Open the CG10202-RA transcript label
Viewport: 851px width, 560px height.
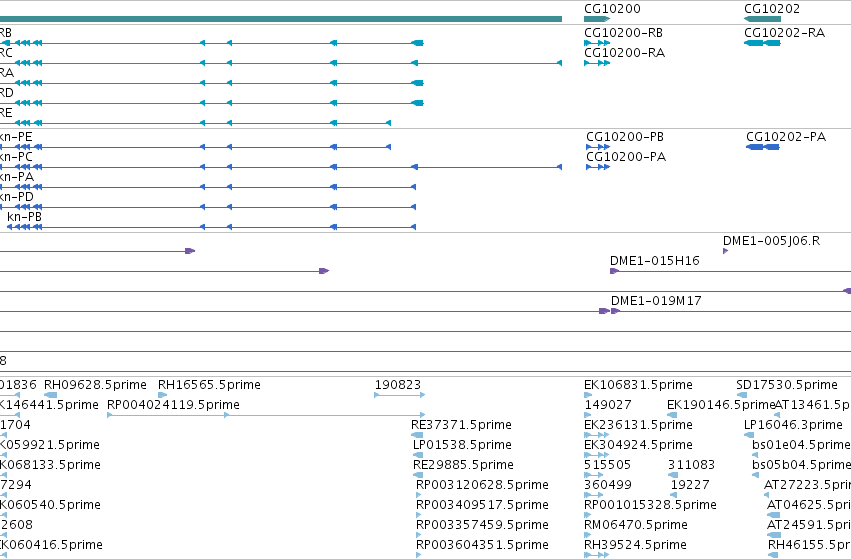784,33
